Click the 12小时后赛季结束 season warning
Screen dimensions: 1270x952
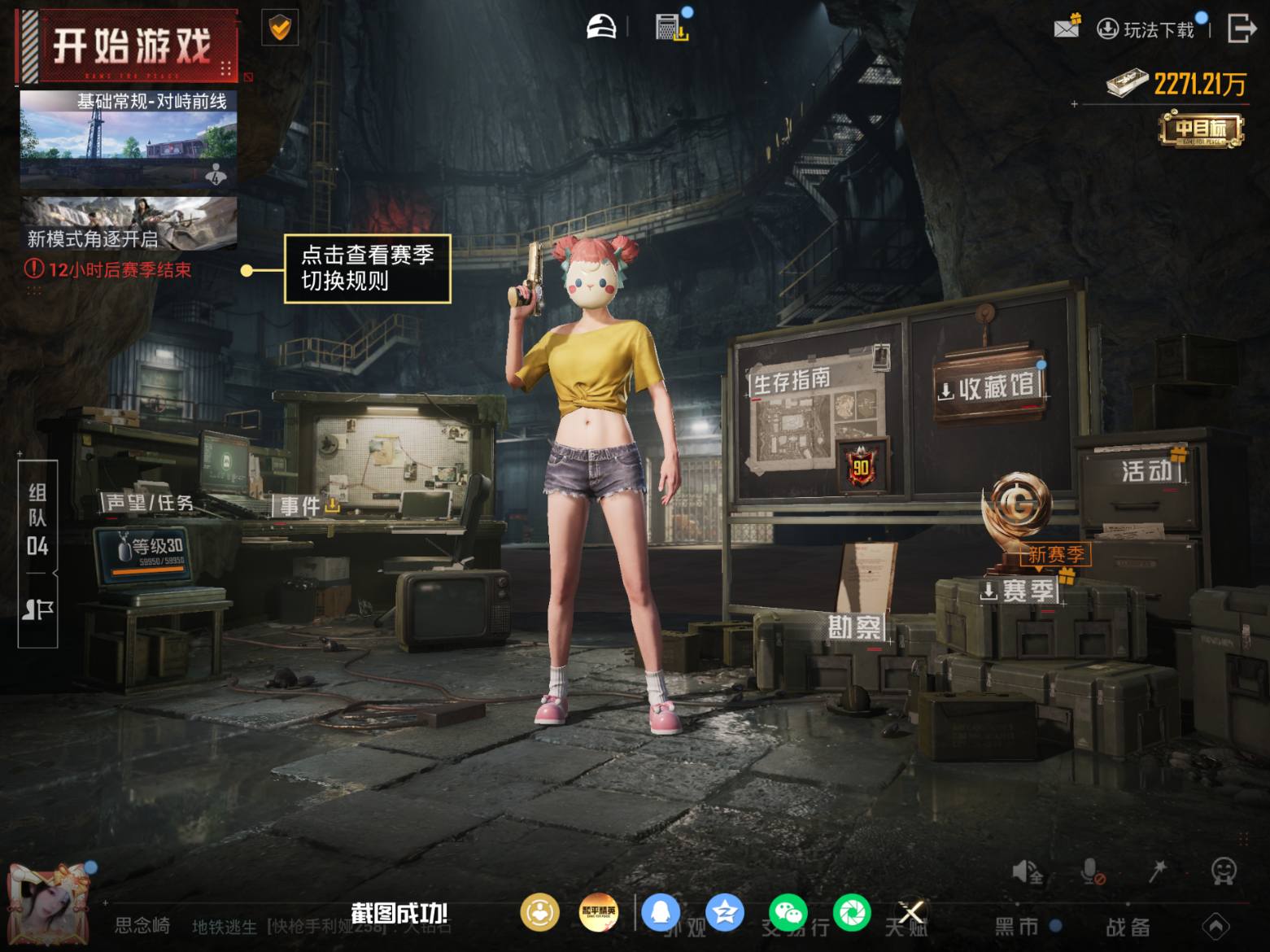click(108, 269)
